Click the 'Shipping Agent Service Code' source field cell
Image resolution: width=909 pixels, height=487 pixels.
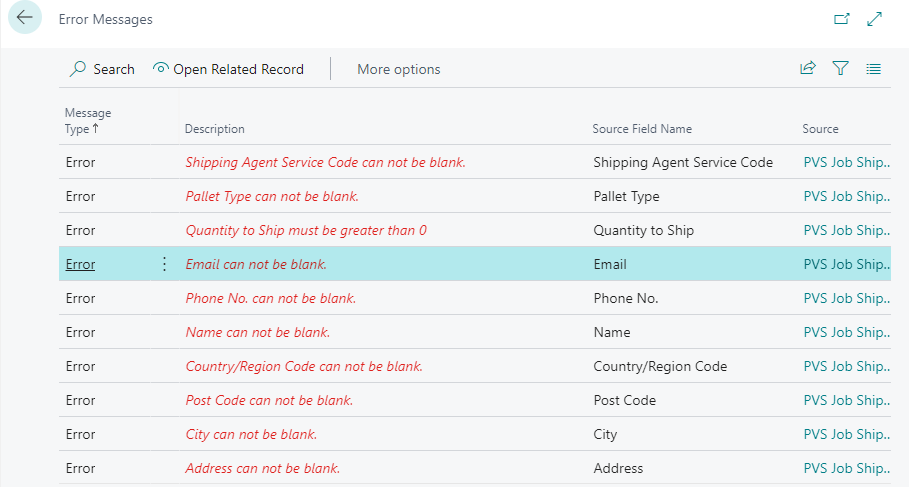(683, 162)
